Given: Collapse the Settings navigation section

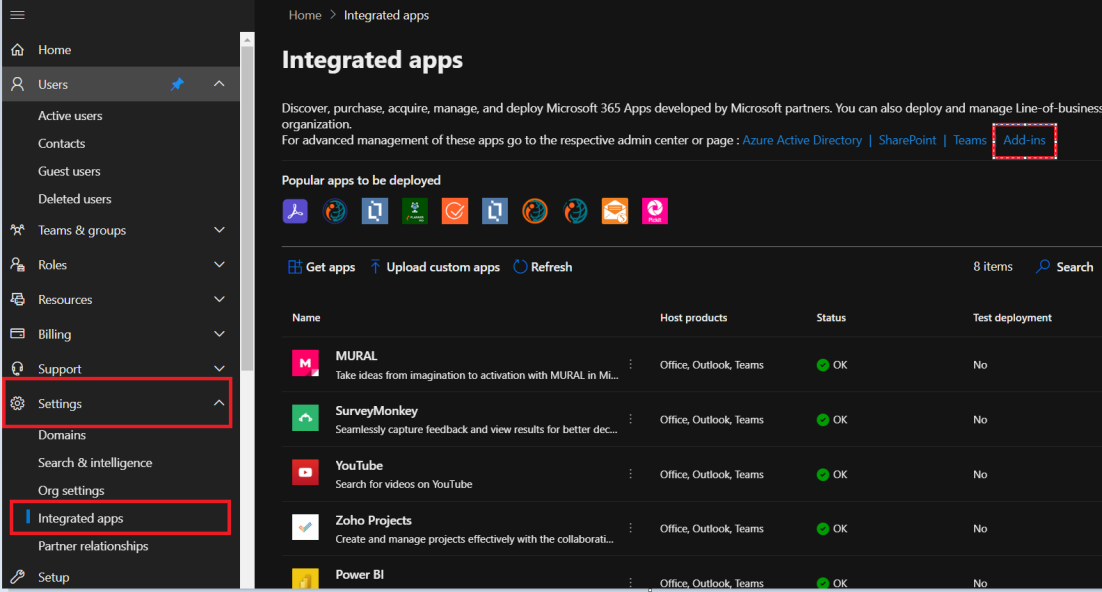Looking at the screenshot, I should click(219, 403).
